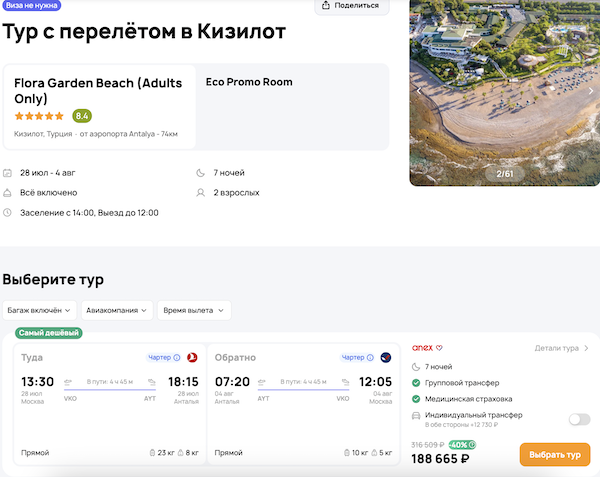The image size is (600, 477).
Task: Click the heart icon next to Anex
Action: [x=439, y=349]
